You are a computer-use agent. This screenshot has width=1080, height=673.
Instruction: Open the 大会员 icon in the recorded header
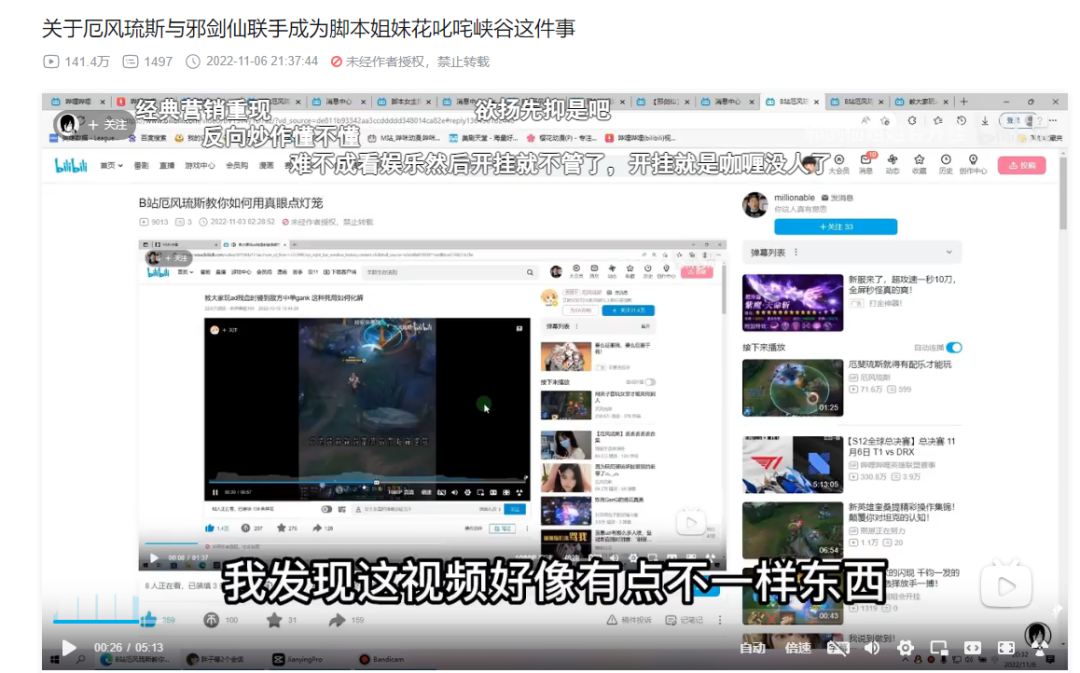point(839,165)
